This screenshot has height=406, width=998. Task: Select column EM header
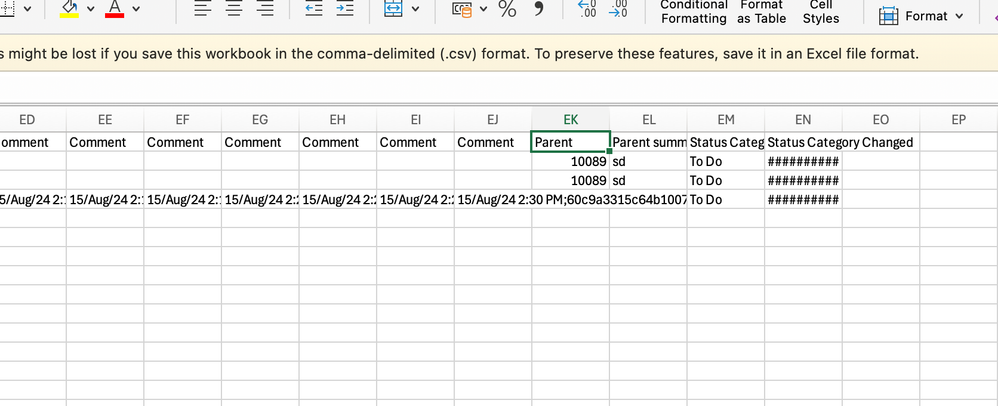[x=726, y=120]
